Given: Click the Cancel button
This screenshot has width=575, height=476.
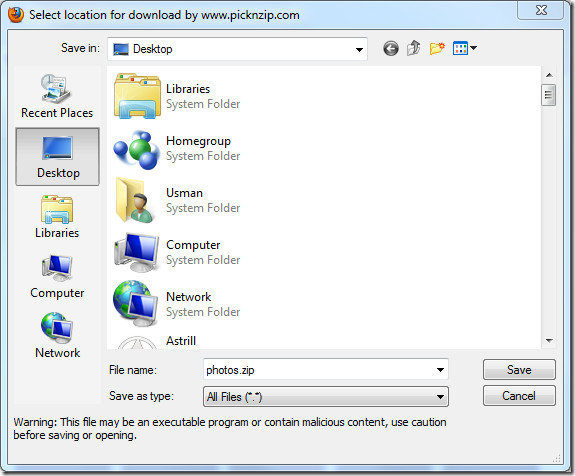Looking at the screenshot, I should [x=519, y=396].
